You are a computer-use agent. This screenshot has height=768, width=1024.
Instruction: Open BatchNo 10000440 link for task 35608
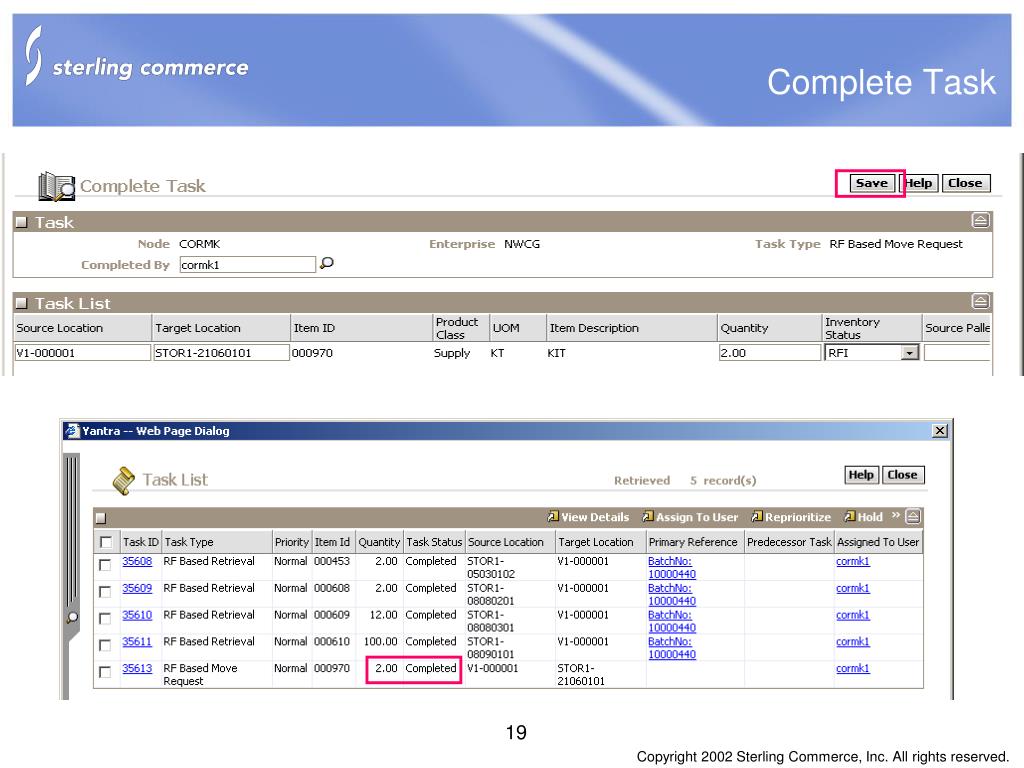[x=672, y=568]
